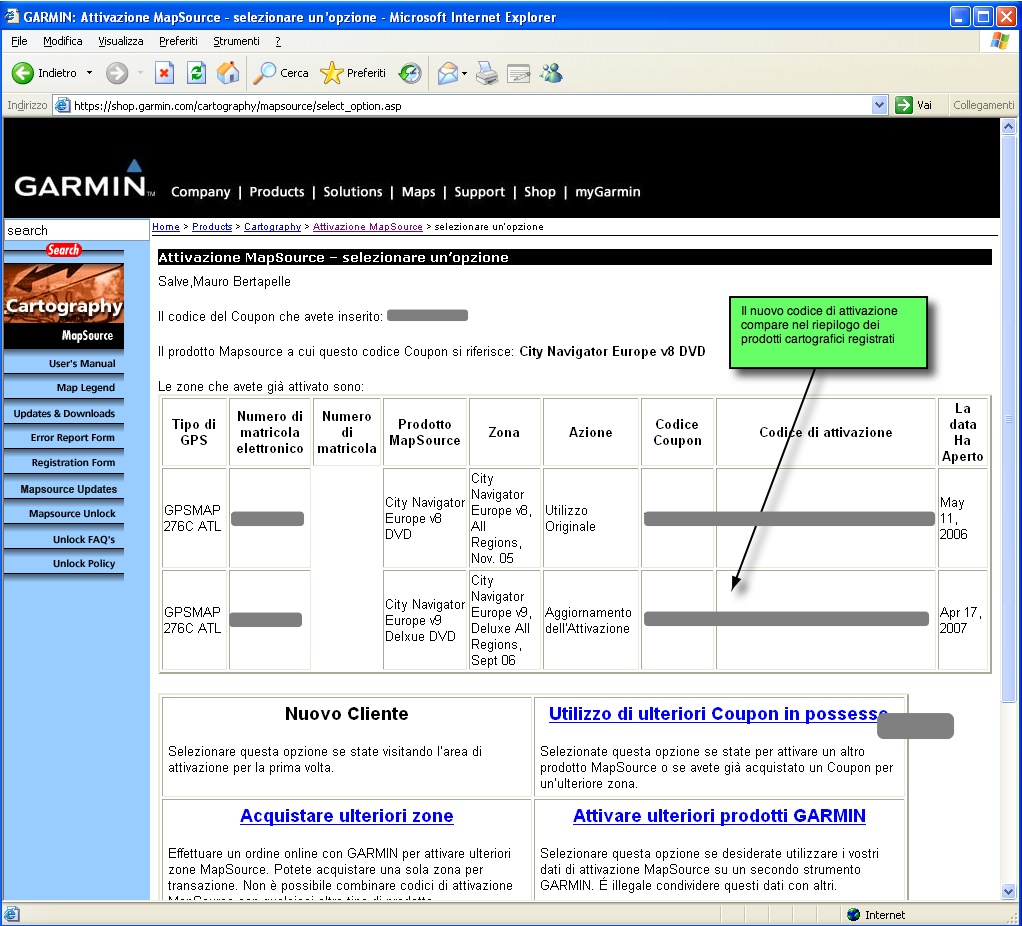The image size is (1022, 926).
Task: Open Mapsource Unlock in sidebar
Action: pyautogui.click(x=72, y=514)
